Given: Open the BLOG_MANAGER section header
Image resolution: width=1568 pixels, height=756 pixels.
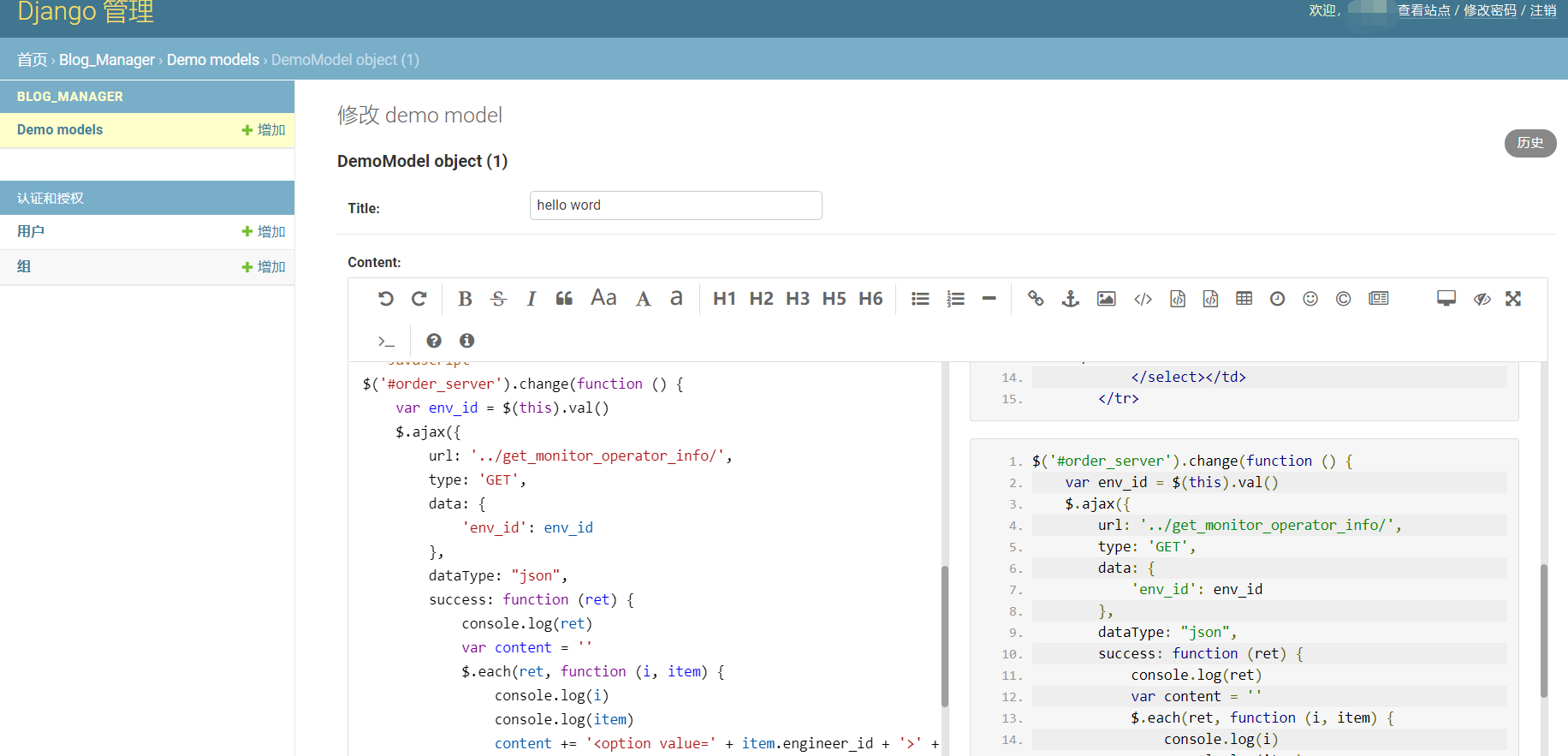Looking at the screenshot, I should 70,97.
